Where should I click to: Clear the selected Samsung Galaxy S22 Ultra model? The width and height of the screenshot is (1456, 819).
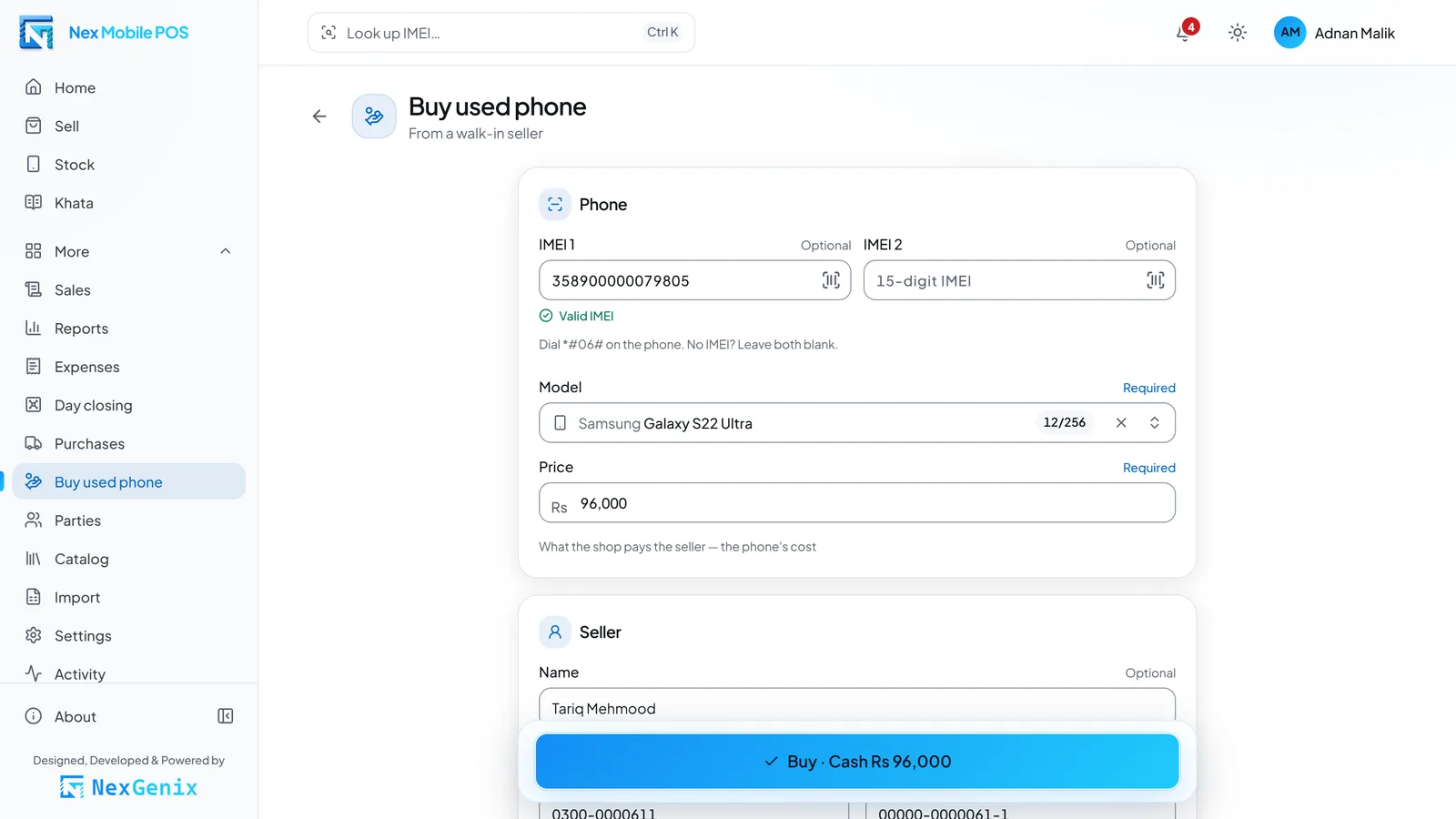1121,423
